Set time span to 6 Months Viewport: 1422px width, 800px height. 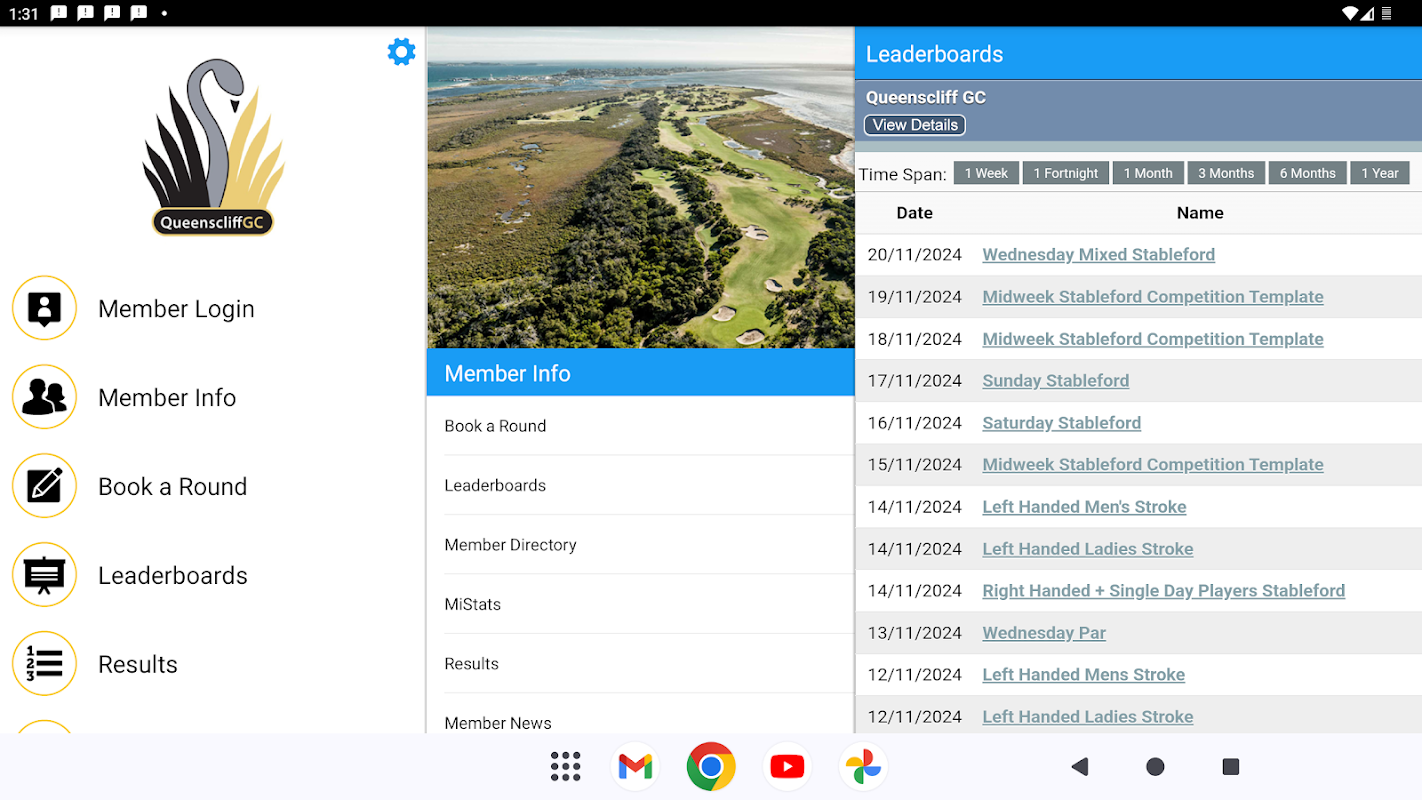coord(1307,173)
